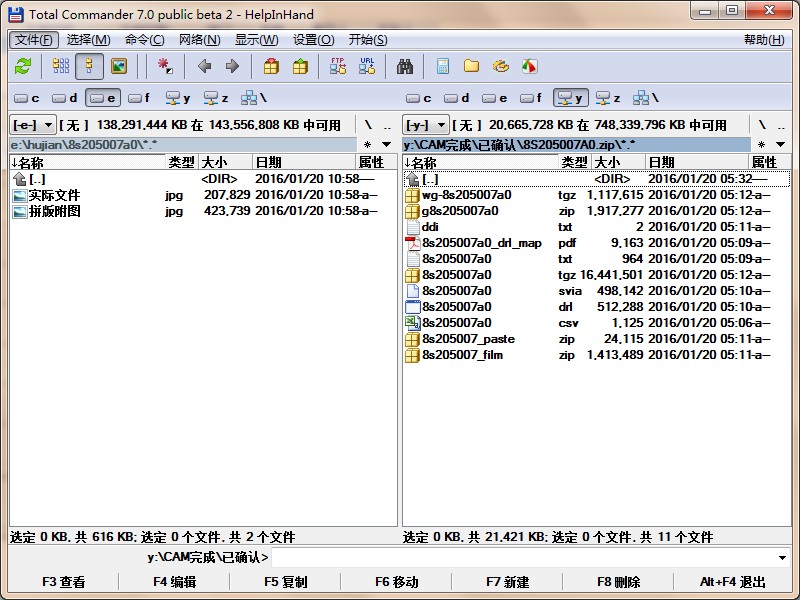
Task: Open right panel directory history arrow
Action: pyautogui.click(x=781, y=145)
